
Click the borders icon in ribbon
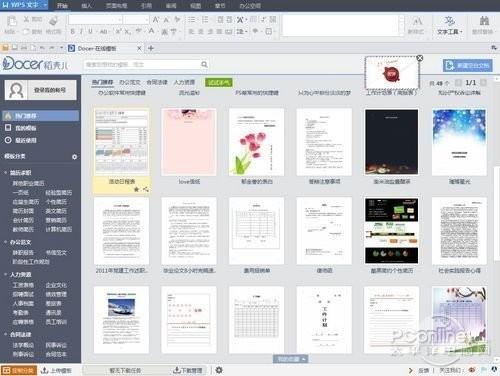coord(268,32)
